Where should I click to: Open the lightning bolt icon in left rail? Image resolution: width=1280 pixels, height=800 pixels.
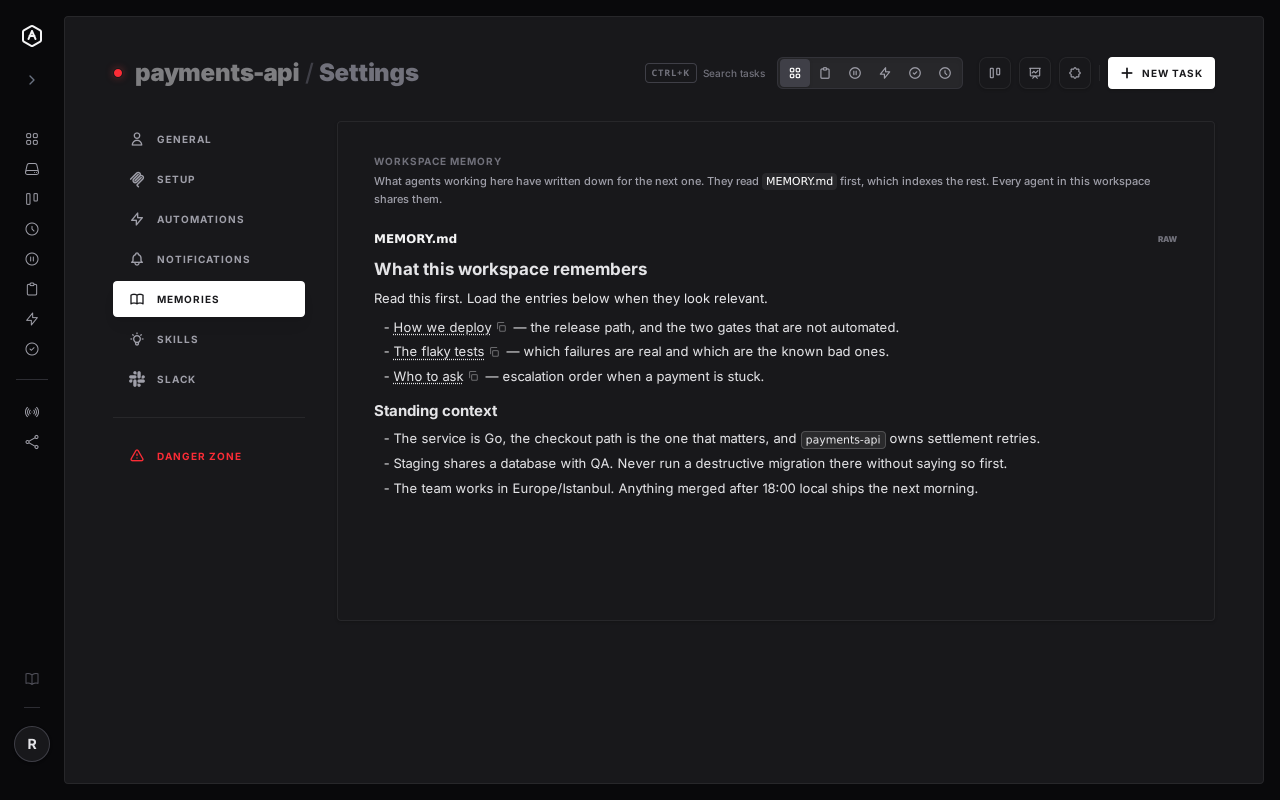(x=32, y=319)
